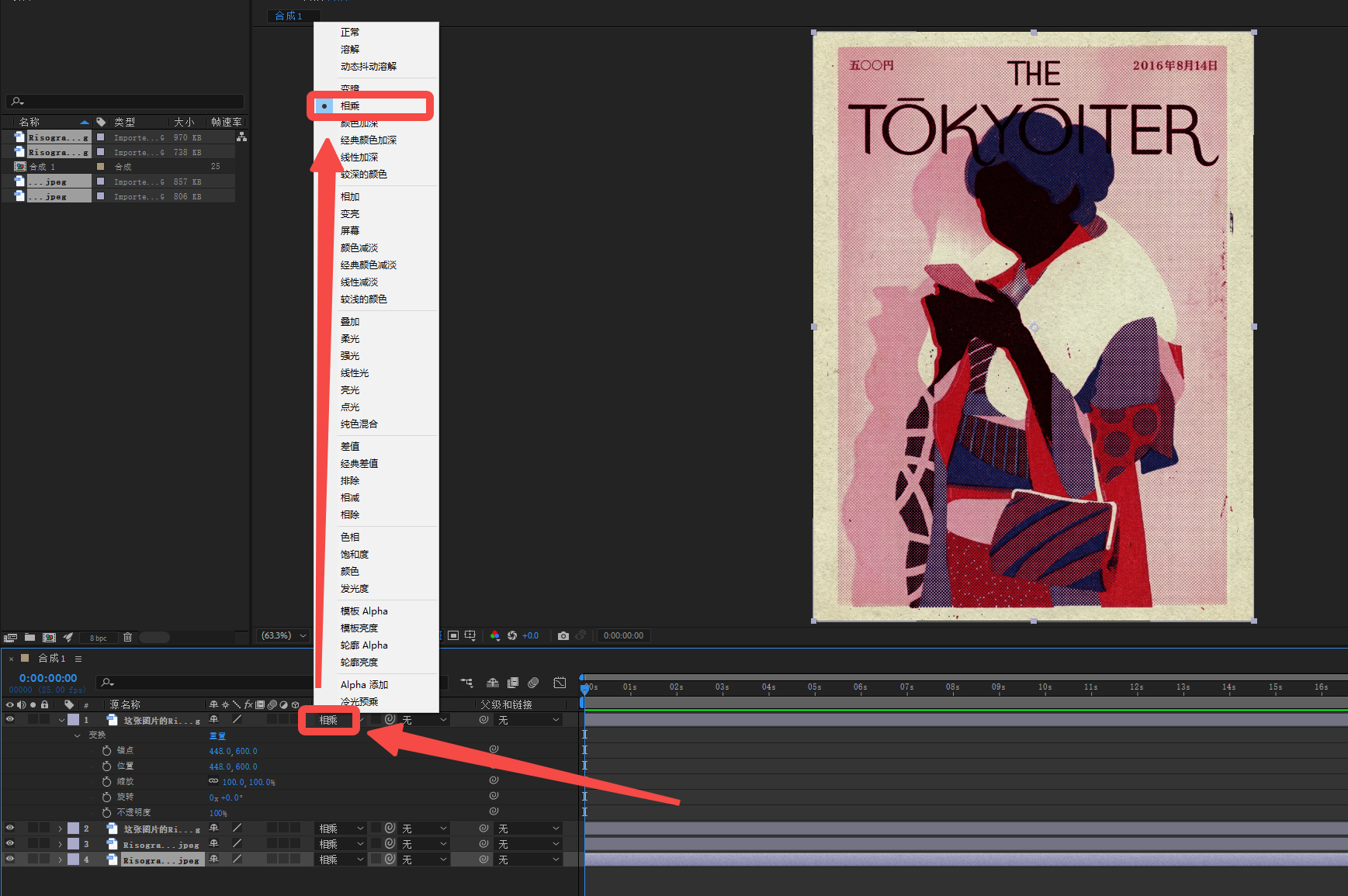Viewport: 1348px width, 896px height.
Task: Hide layer 2 with the eye toggle
Action: coord(10,829)
